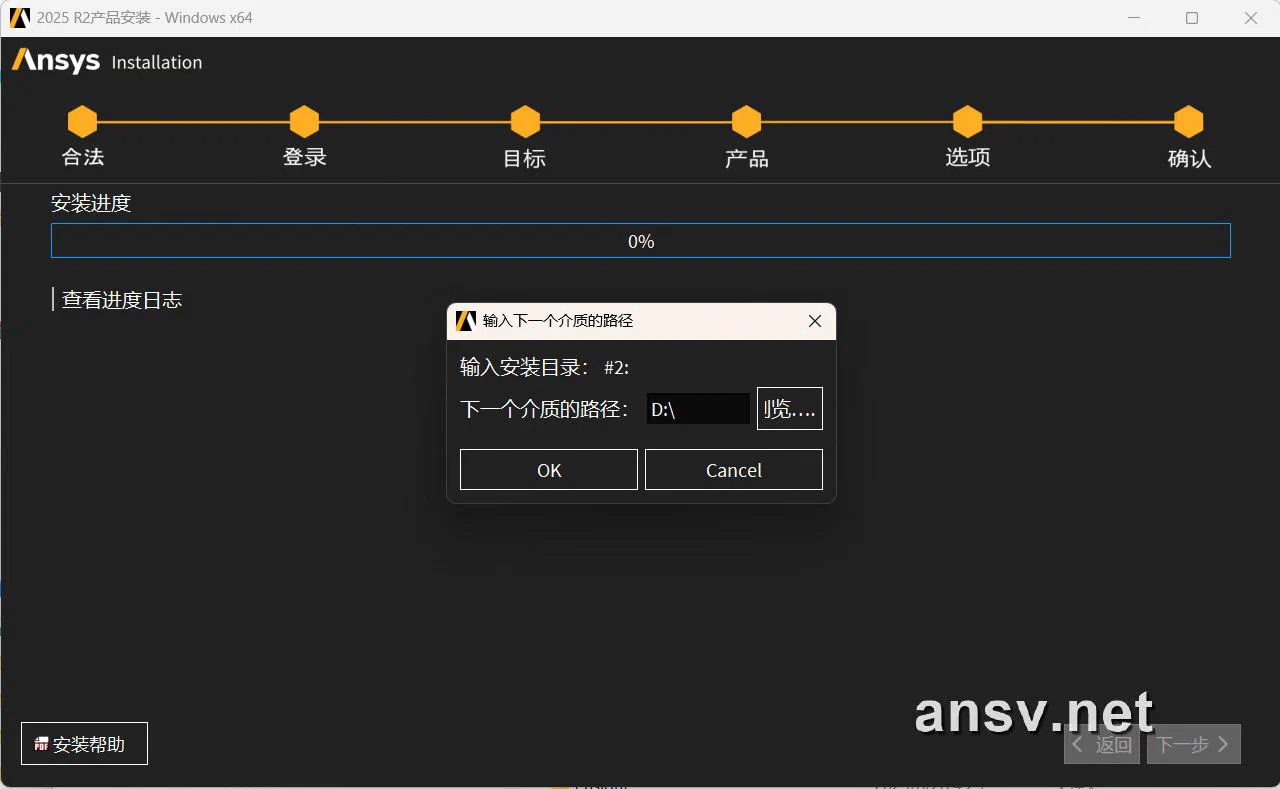The width and height of the screenshot is (1280, 789).
Task: Click the 安装进度 label
Action: (x=91, y=203)
